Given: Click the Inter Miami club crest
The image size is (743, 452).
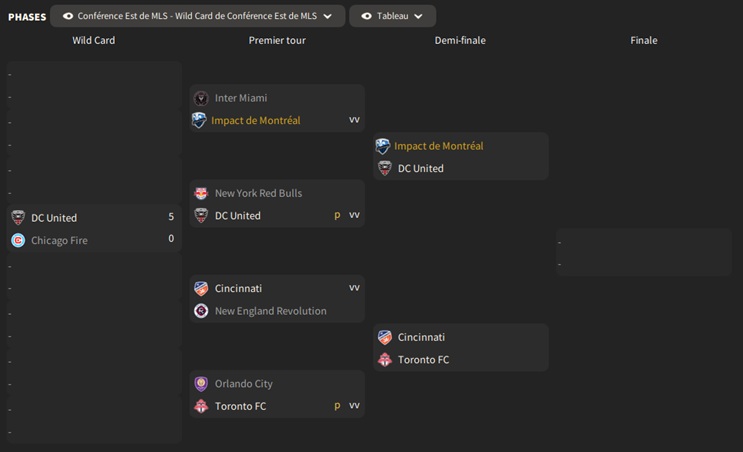Looking at the screenshot, I should 200,98.
